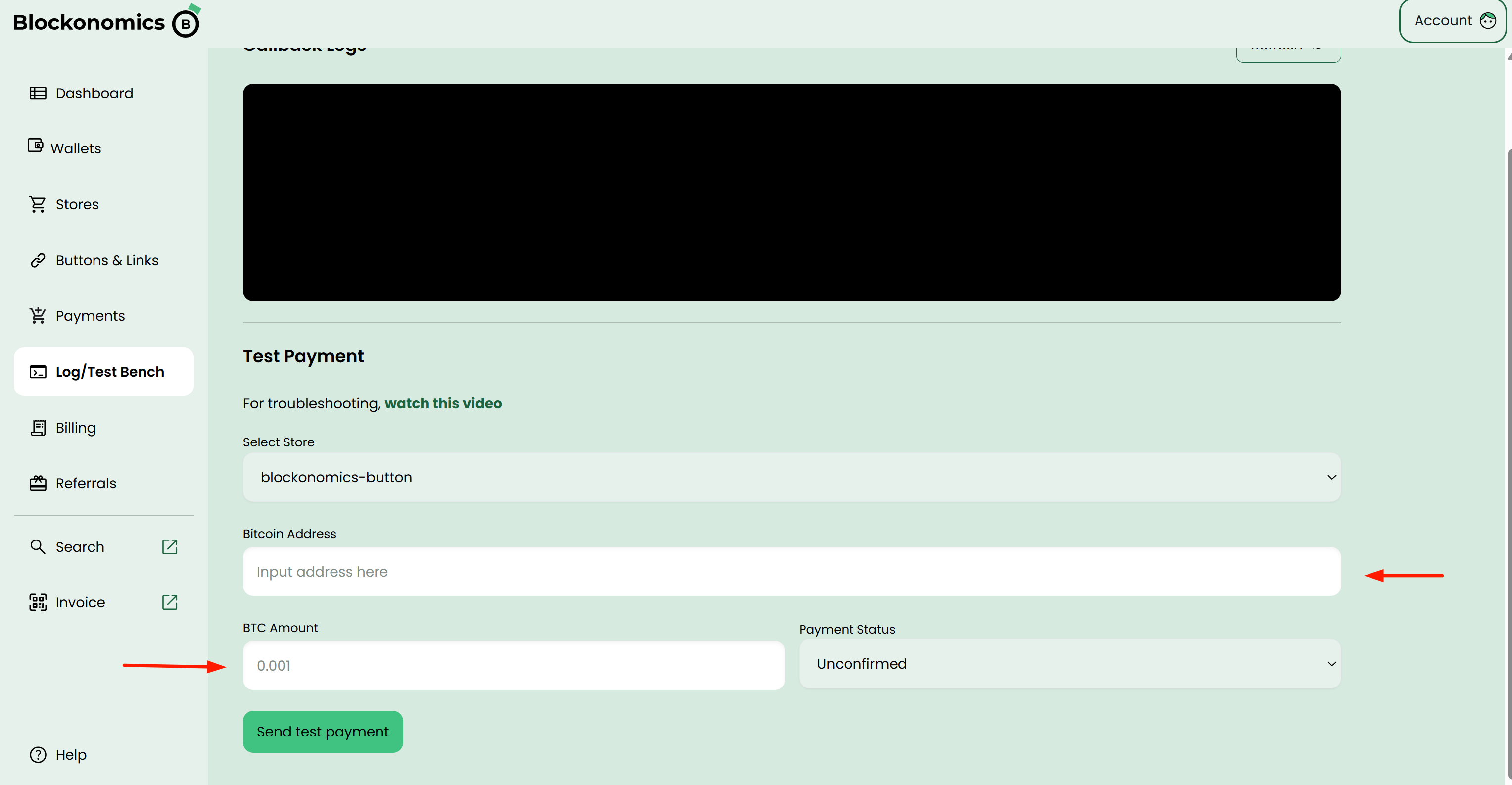Screen dimensions: 1512x785
Task: Expand the Select Store dropdown
Action: (x=791, y=477)
